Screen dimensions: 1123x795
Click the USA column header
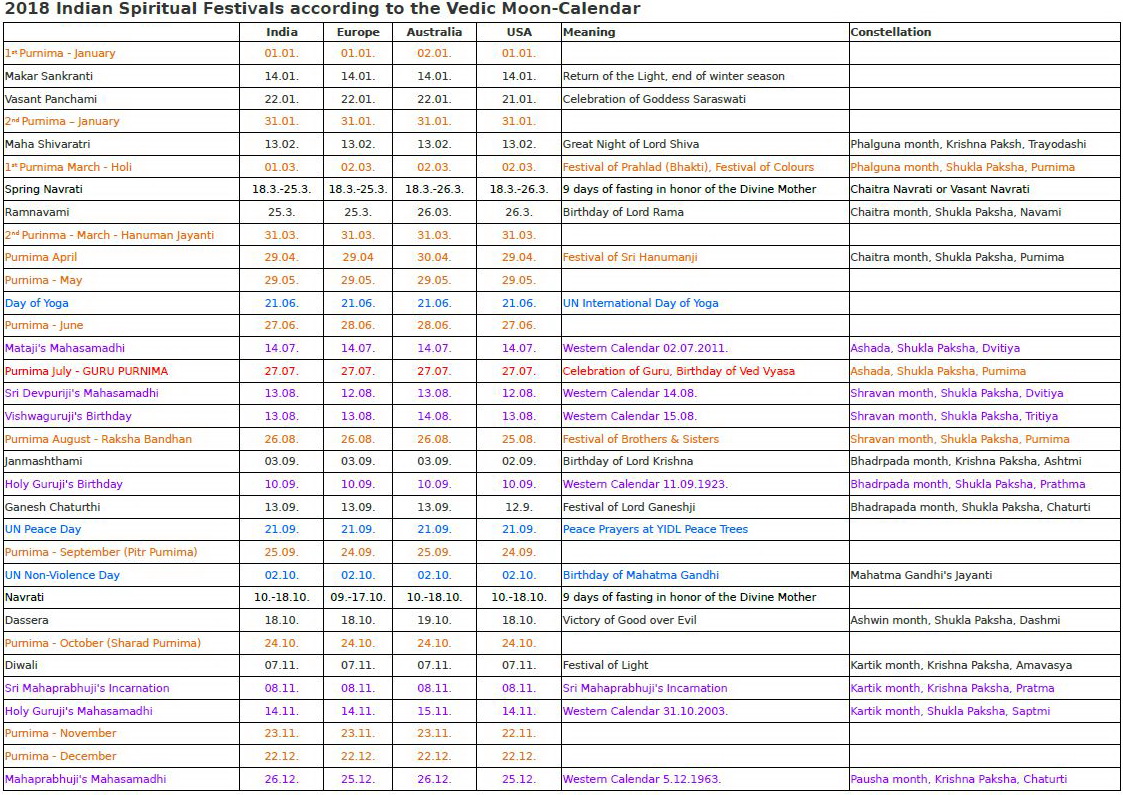pos(519,32)
